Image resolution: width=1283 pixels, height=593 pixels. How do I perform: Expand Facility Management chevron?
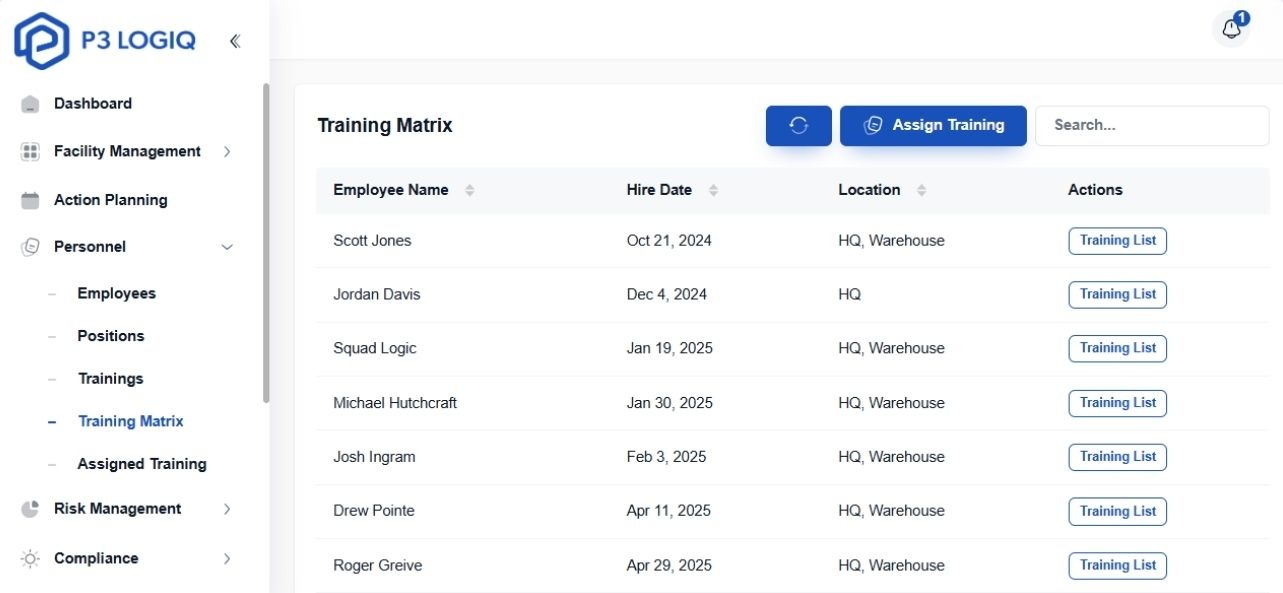[227, 152]
